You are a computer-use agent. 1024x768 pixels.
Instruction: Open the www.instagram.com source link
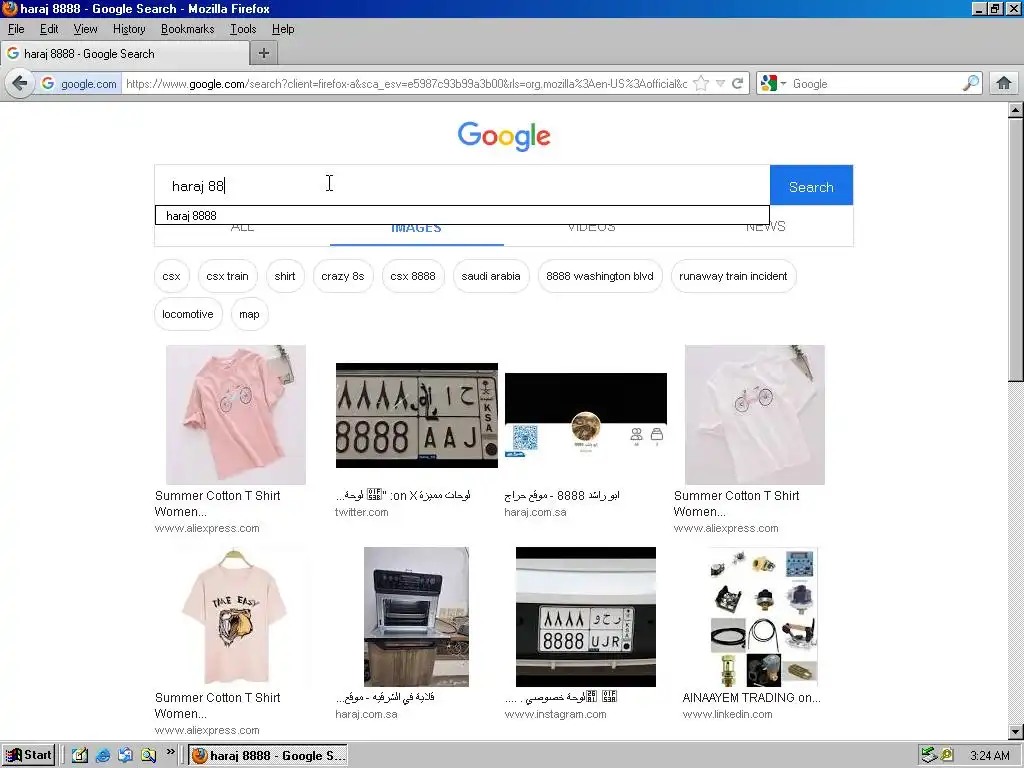point(555,714)
